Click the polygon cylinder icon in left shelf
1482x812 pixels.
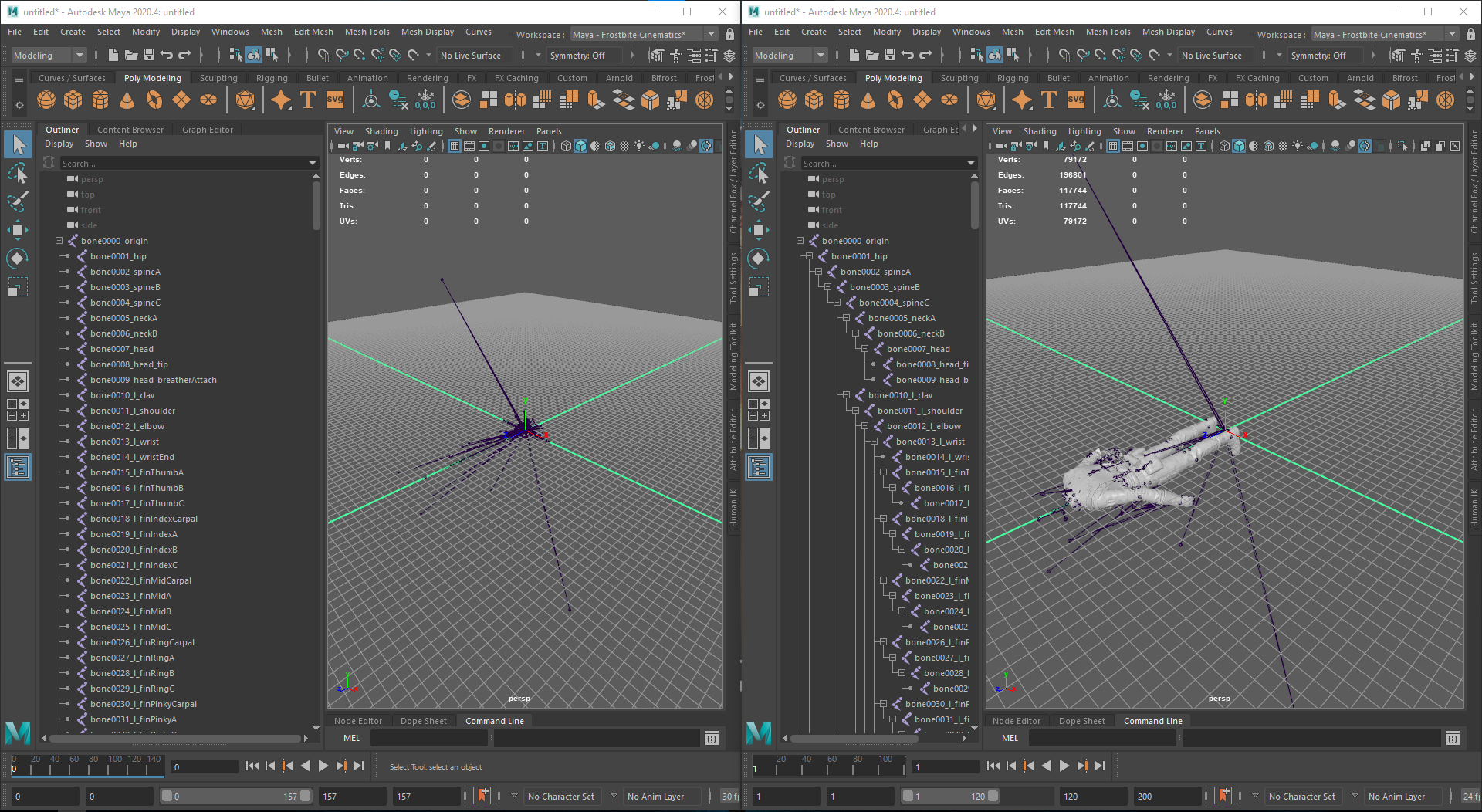click(x=100, y=100)
